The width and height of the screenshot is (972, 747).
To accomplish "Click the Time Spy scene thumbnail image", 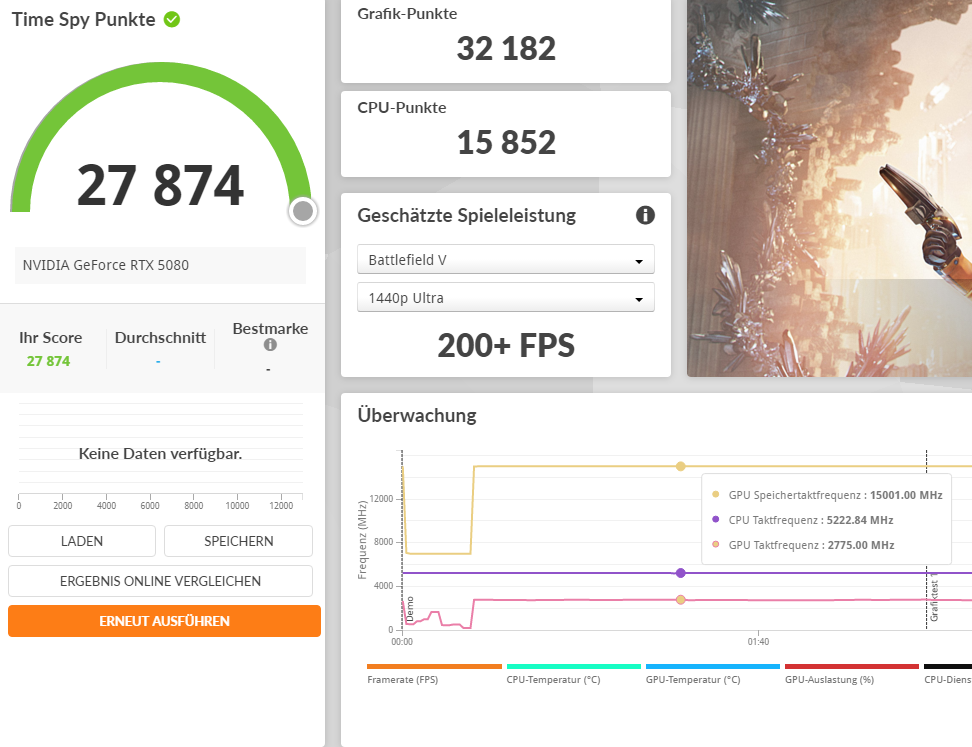I will pyautogui.click(x=829, y=188).
